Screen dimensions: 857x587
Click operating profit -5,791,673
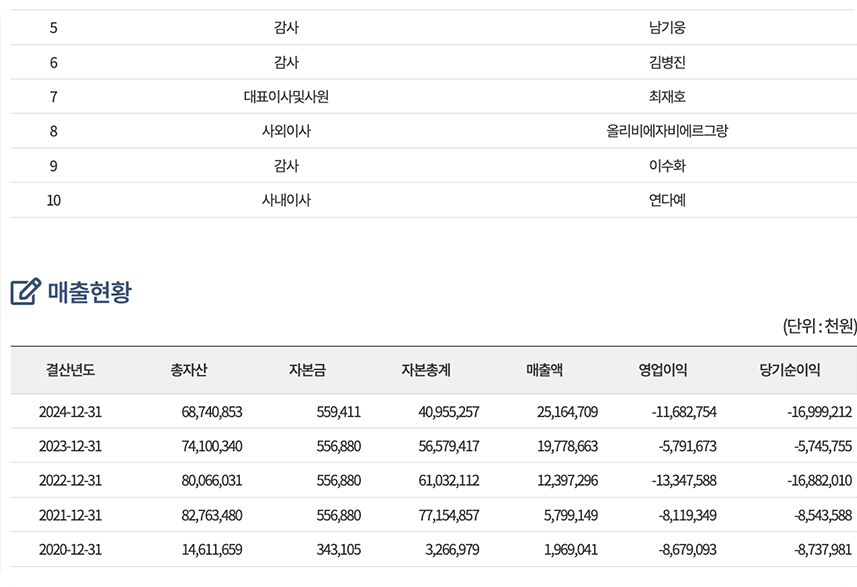click(688, 446)
